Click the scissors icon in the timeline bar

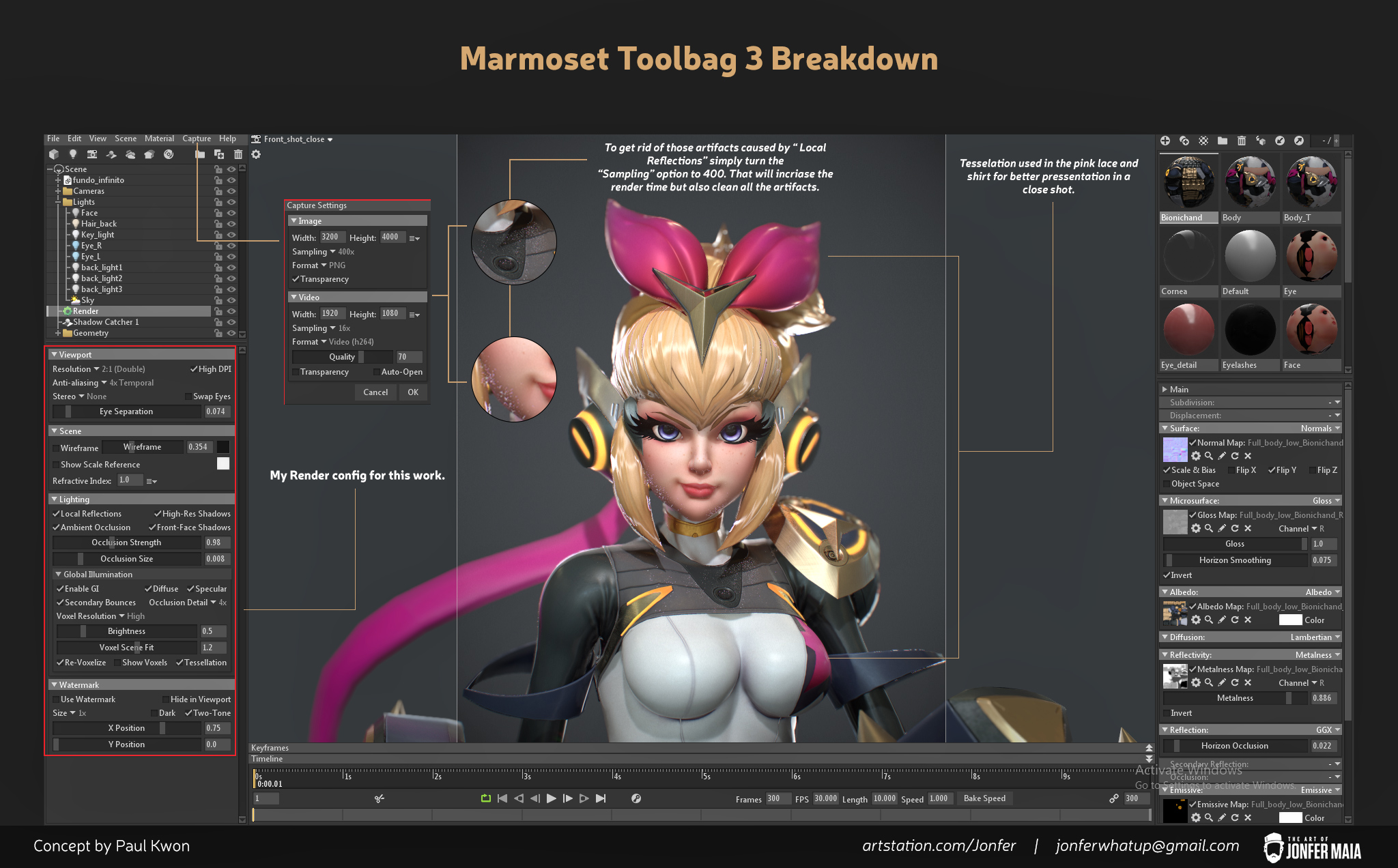coord(380,798)
